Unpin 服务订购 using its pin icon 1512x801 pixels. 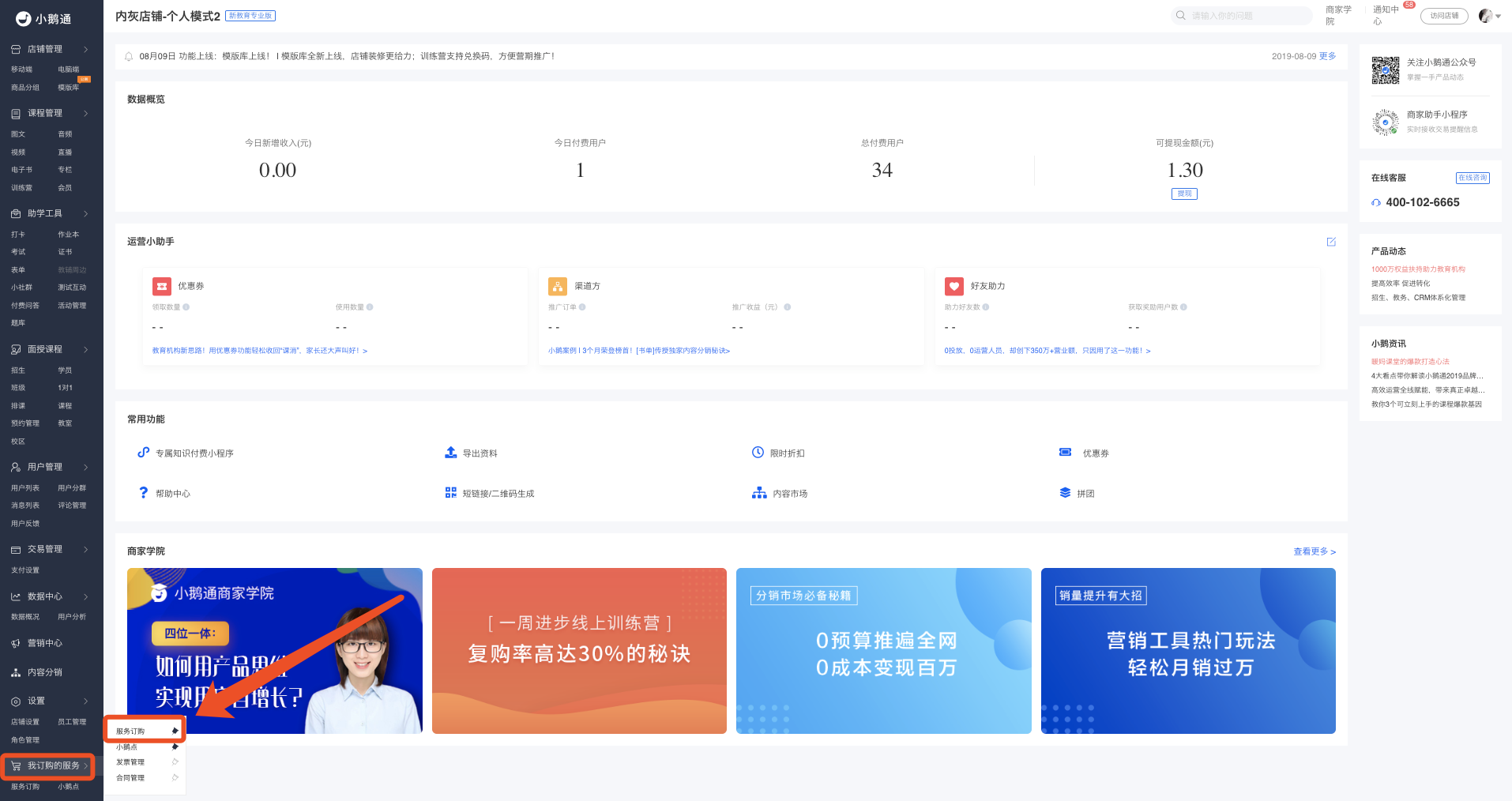pos(175,731)
